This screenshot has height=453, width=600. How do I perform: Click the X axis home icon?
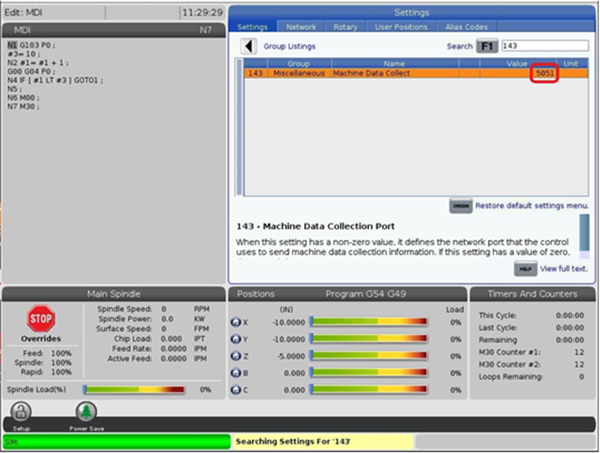235,323
